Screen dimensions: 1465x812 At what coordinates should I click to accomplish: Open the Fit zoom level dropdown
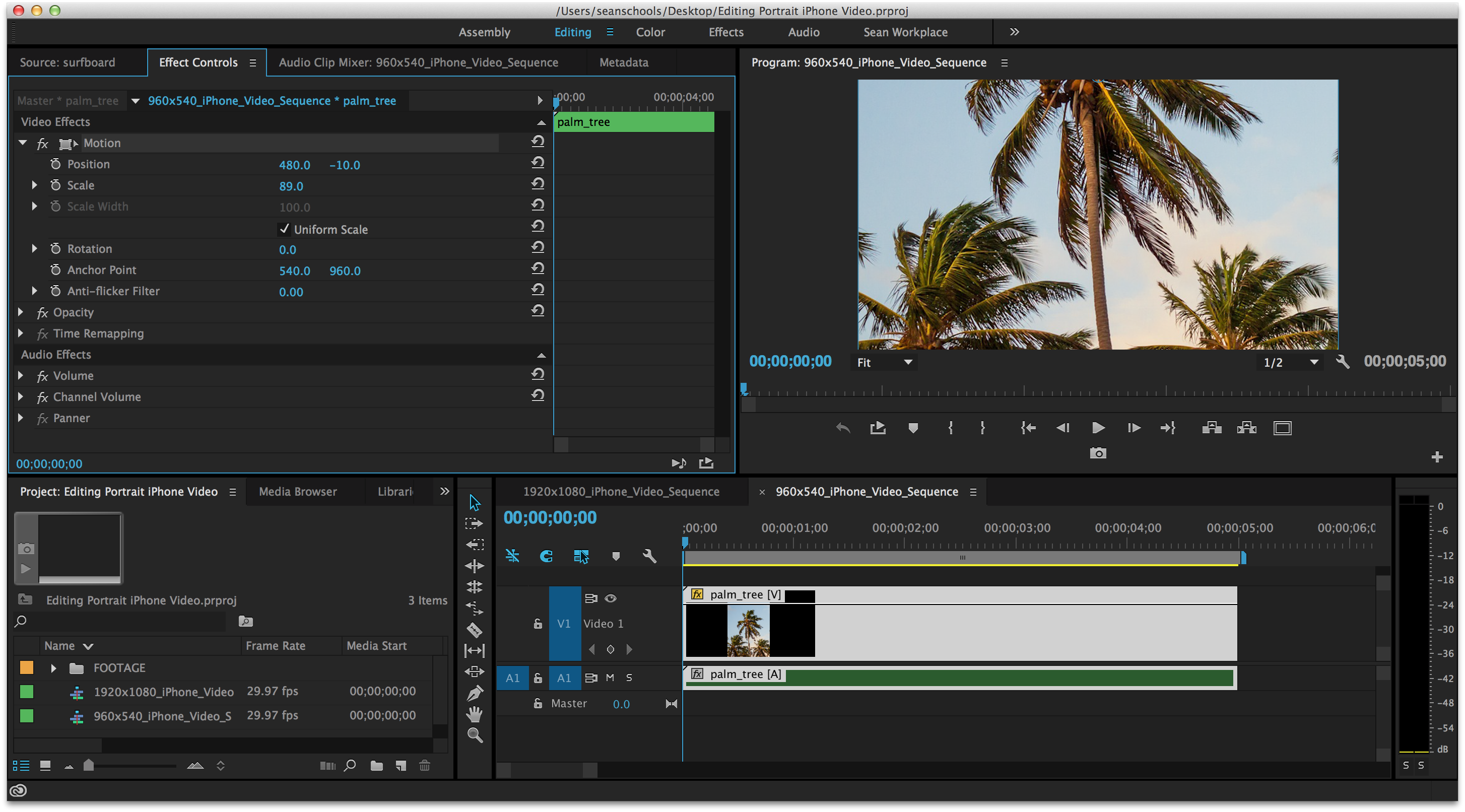(883, 362)
